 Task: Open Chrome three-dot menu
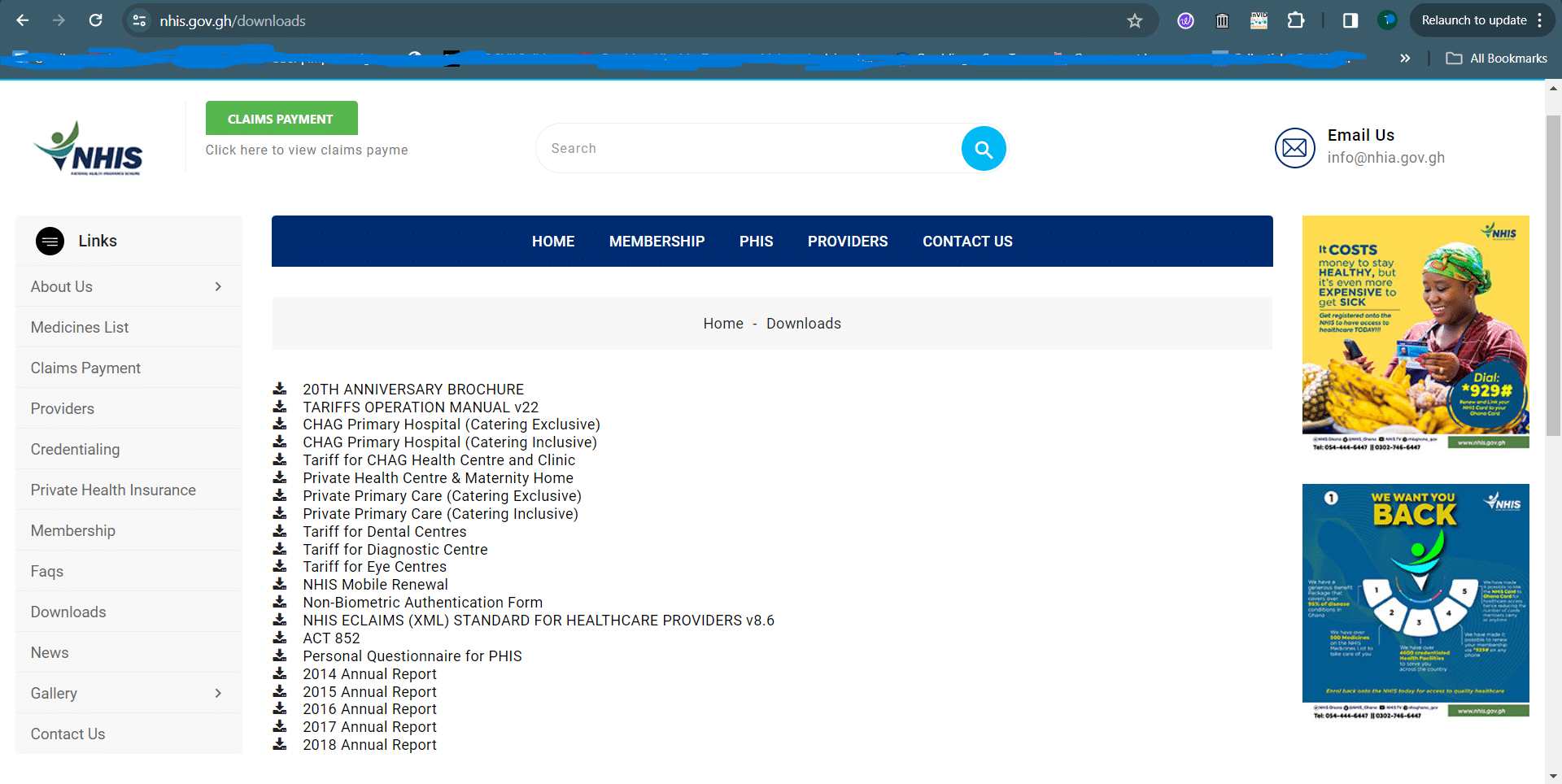pyautogui.click(x=1540, y=20)
